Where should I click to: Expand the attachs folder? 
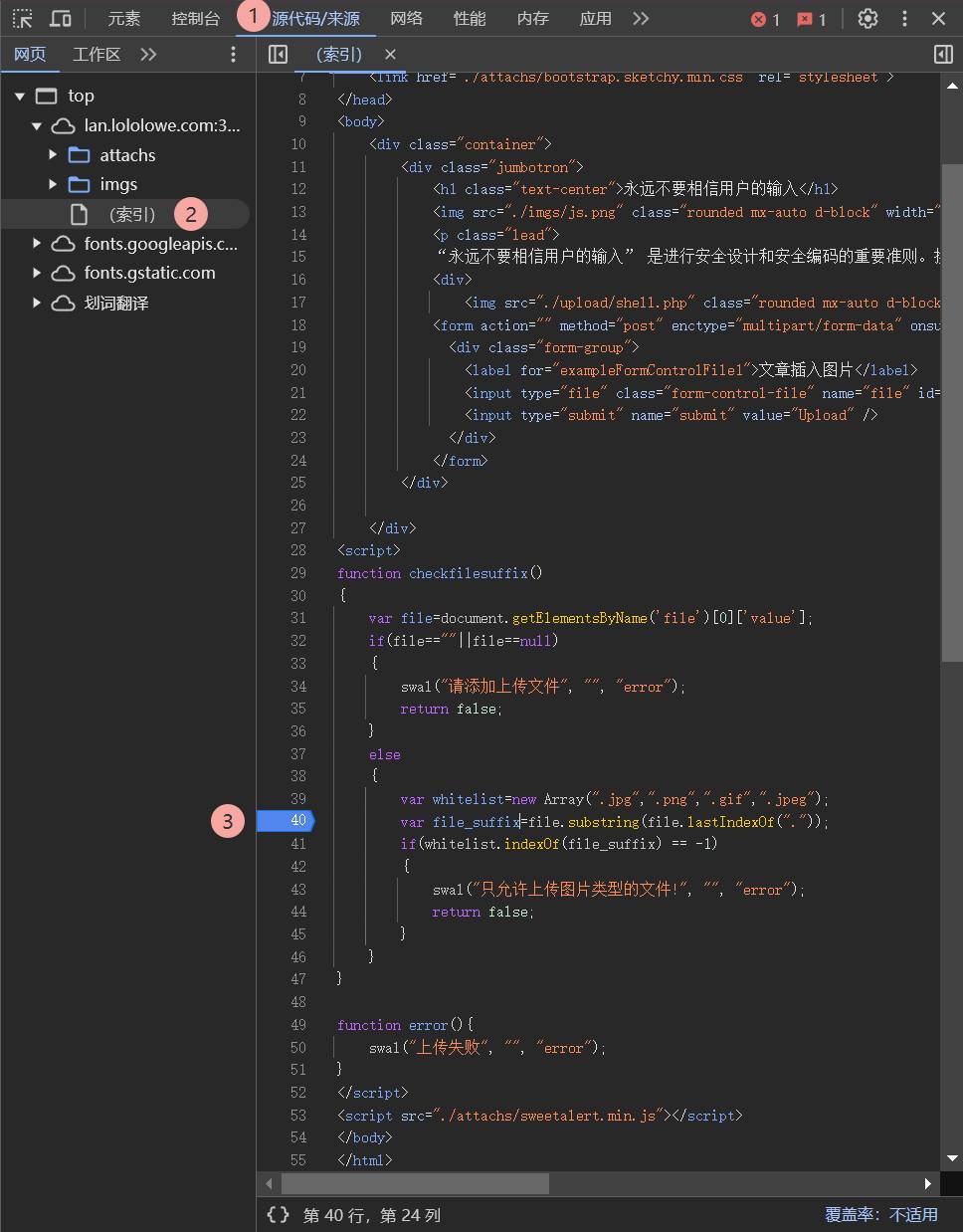pyautogui.click(x=53, y=155)
